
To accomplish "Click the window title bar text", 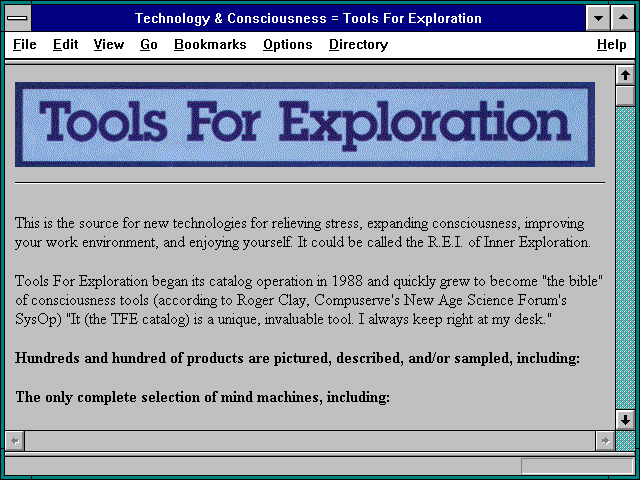I will click(x=308, y=18).
